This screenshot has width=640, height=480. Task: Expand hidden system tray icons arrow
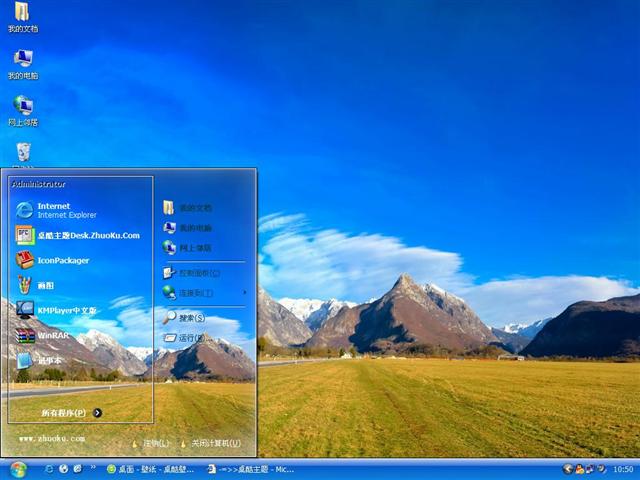[x=568, y=469]
